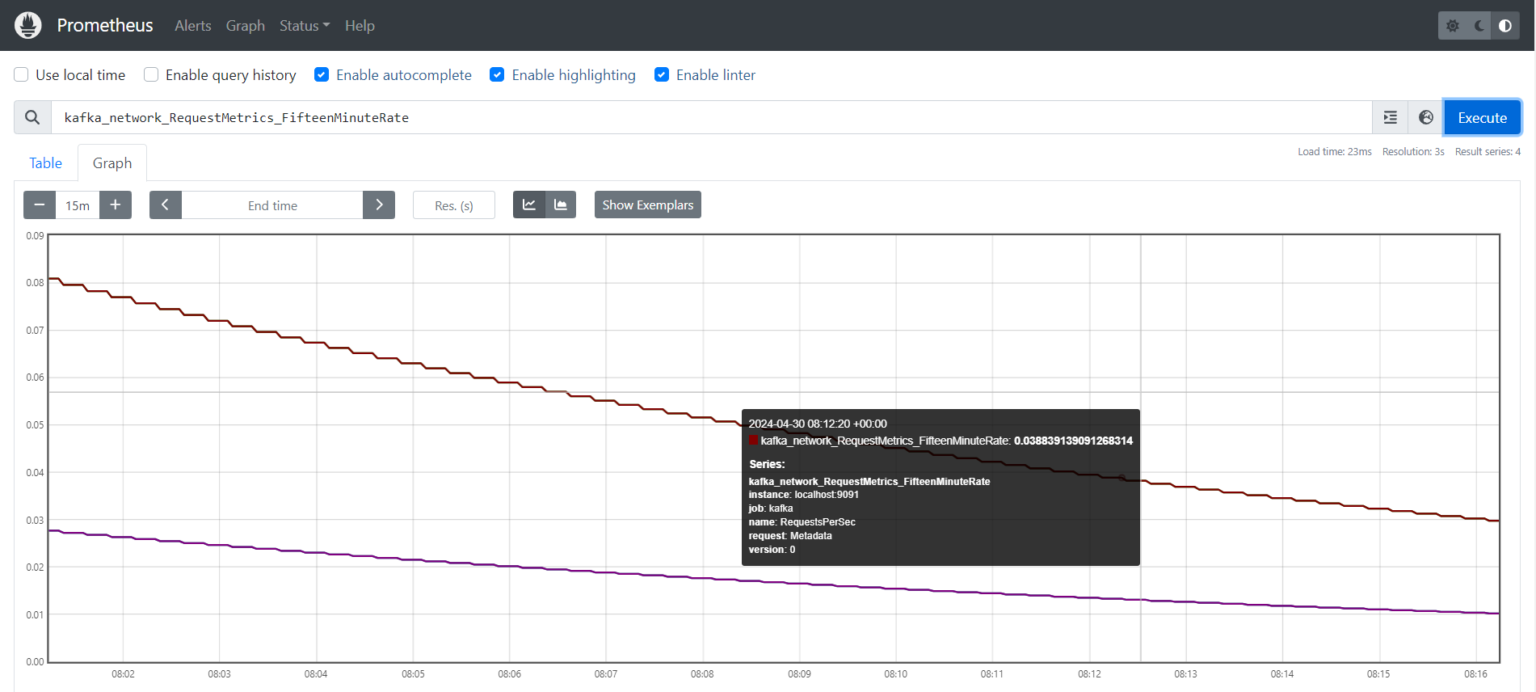Select the auto theme contrast icon

[1505, 25]
